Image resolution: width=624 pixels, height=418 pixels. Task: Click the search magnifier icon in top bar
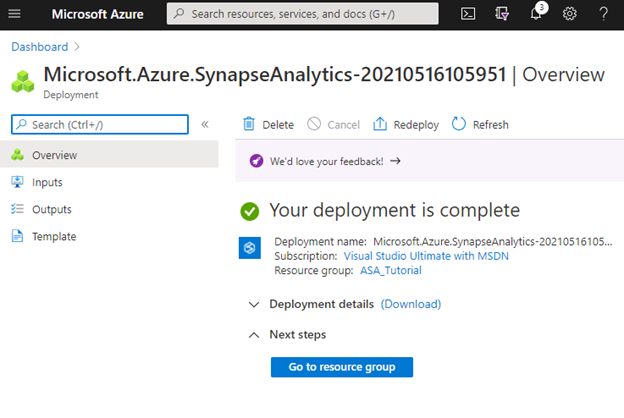[x=179, y=14]
